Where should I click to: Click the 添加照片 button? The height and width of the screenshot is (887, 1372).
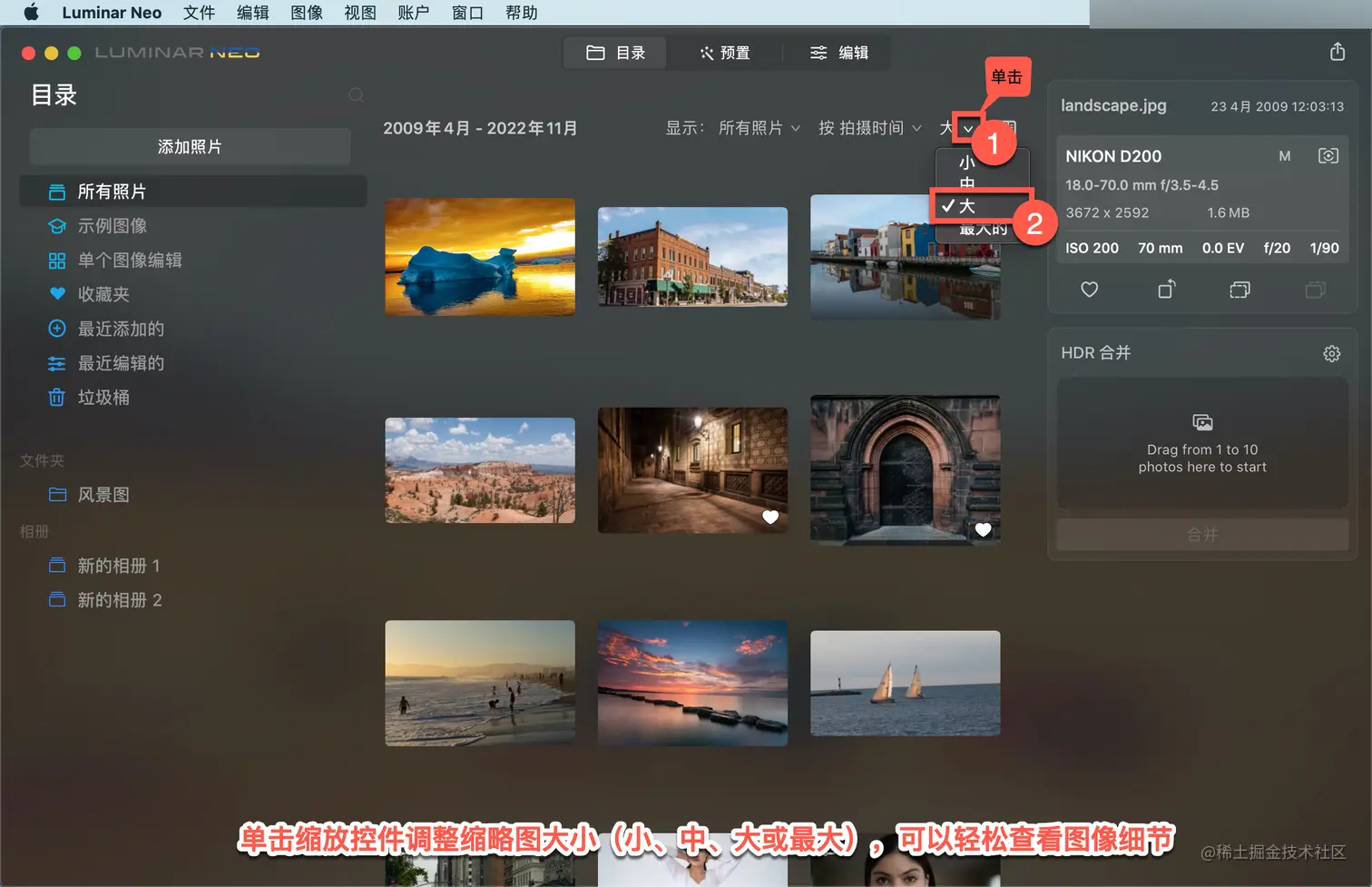pos(190,146)
